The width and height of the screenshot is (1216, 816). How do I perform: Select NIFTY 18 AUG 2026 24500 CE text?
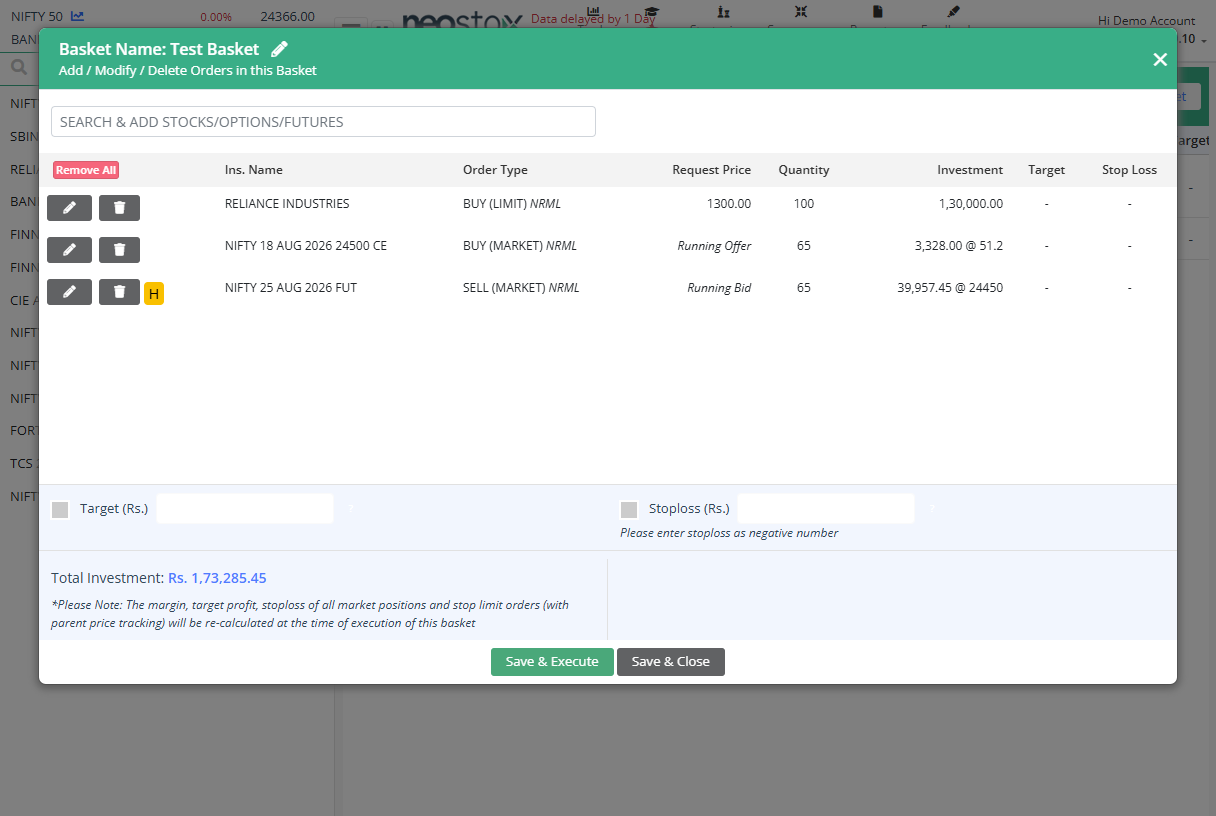[306, 246]
